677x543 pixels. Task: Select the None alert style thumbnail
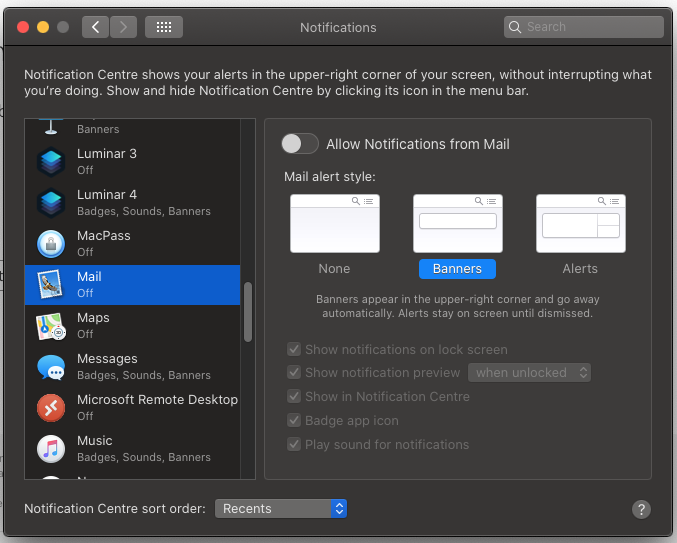point(335,223)
